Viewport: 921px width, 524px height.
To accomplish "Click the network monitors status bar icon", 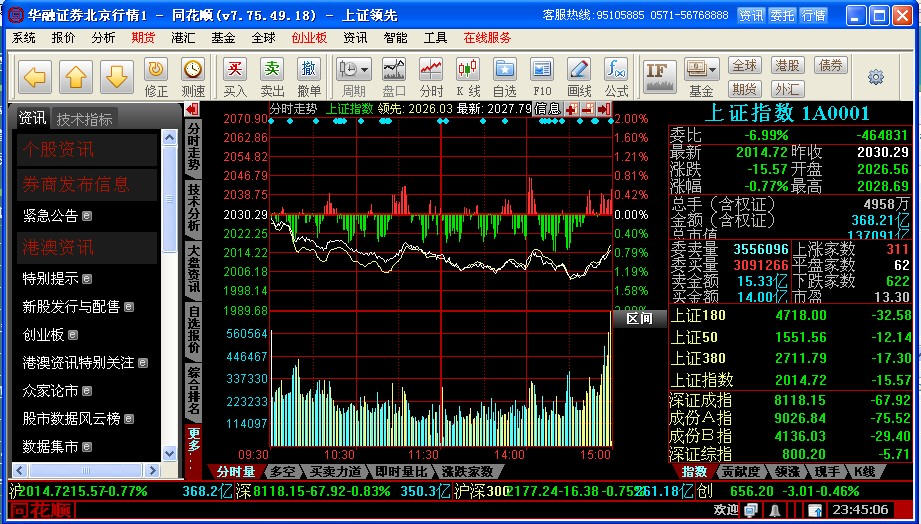I will tap(751, 509).
